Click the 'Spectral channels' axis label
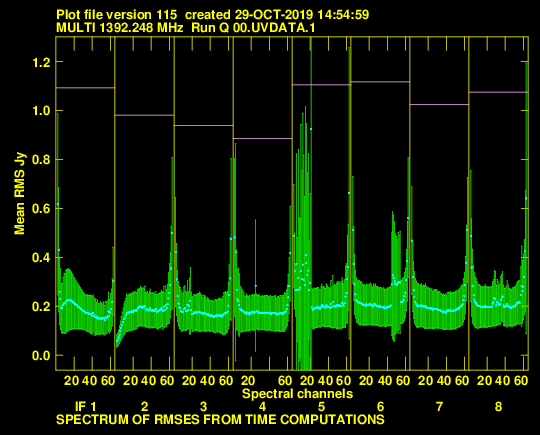 point(297,393)
